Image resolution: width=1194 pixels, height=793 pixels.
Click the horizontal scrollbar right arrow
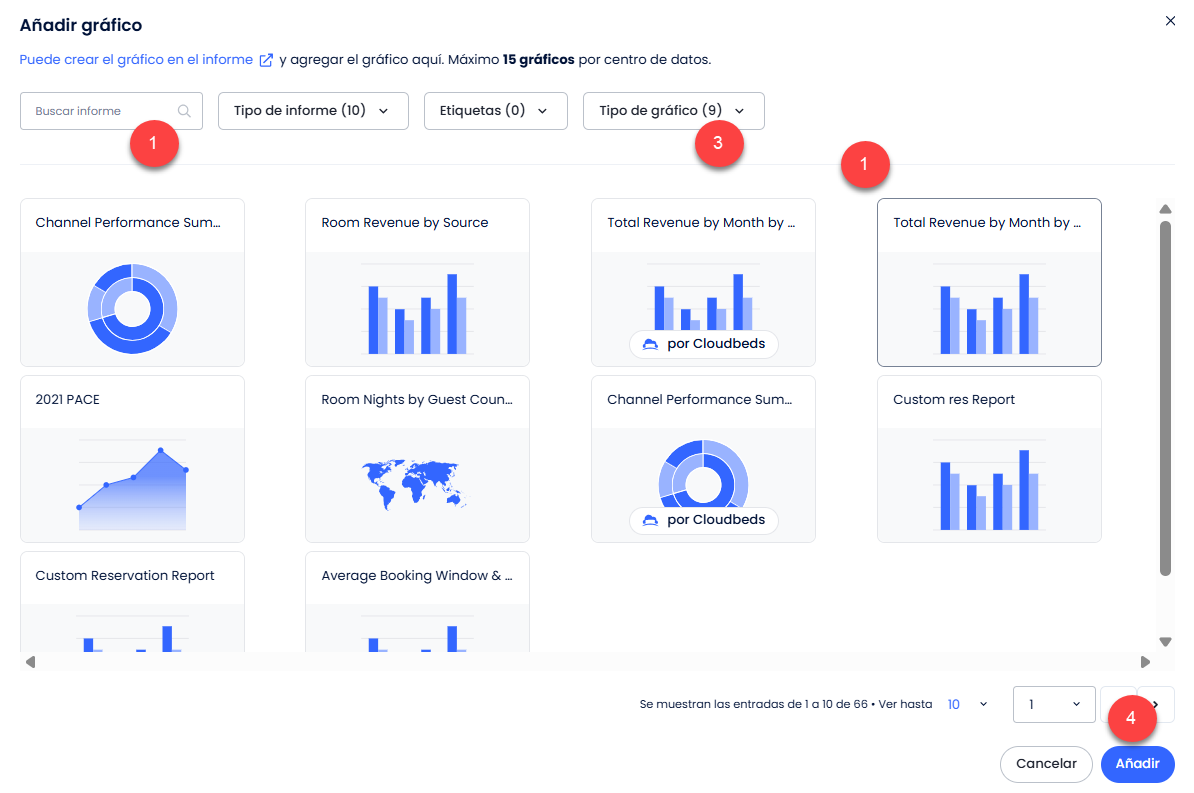1145,662
